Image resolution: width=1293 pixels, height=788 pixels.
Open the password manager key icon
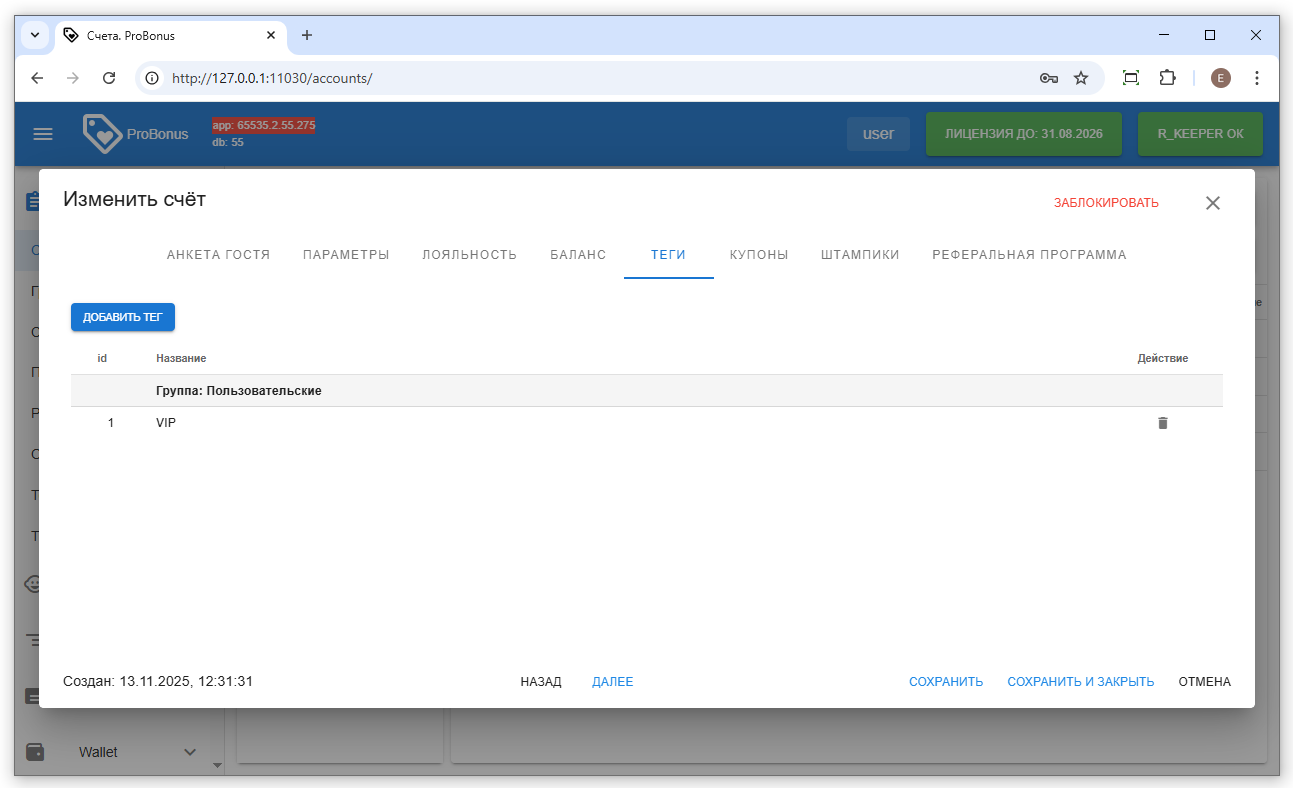tap(1048, 78)
